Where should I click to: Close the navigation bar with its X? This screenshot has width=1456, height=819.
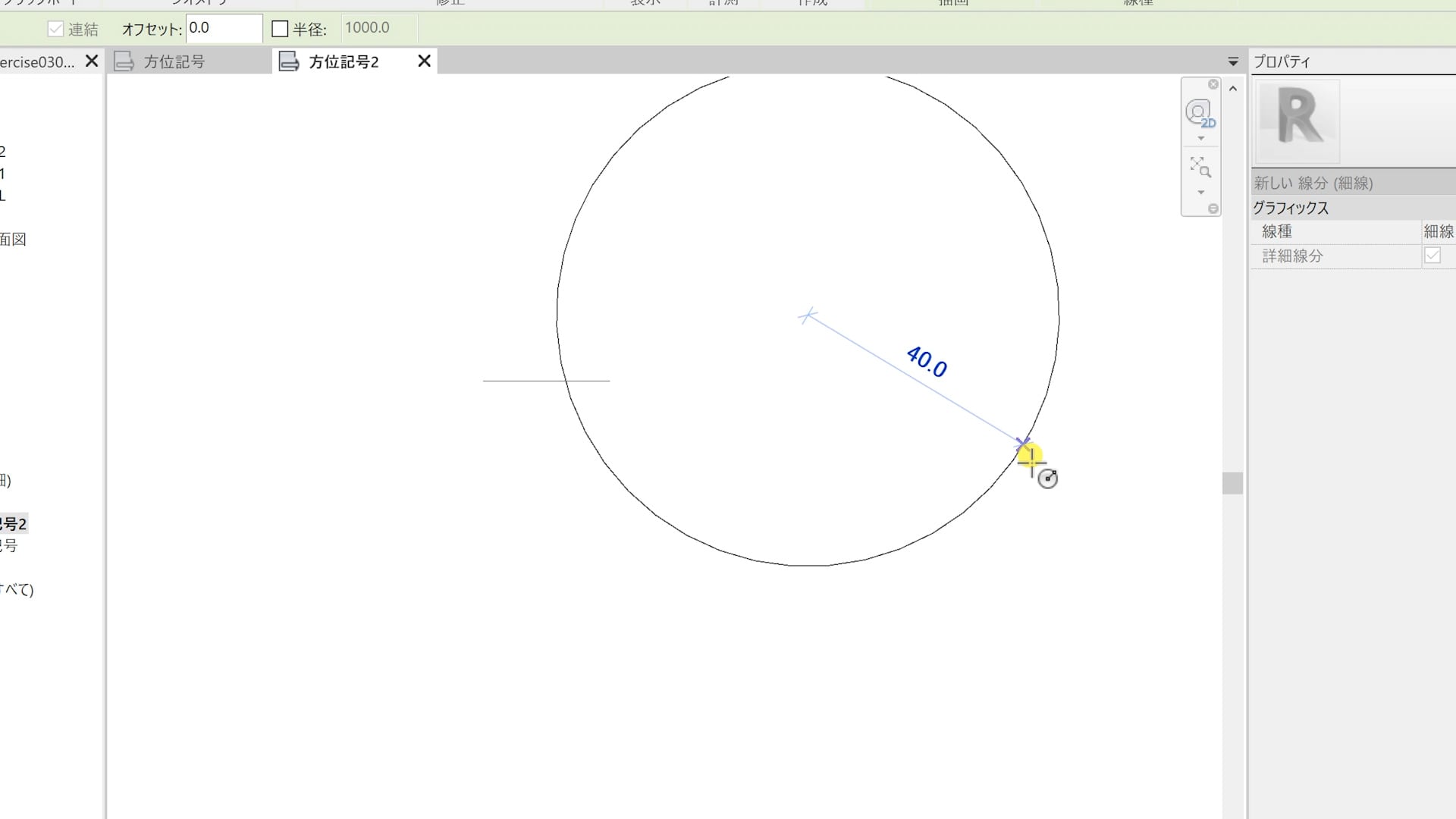pyautogui.click(x=1213, y=84)
